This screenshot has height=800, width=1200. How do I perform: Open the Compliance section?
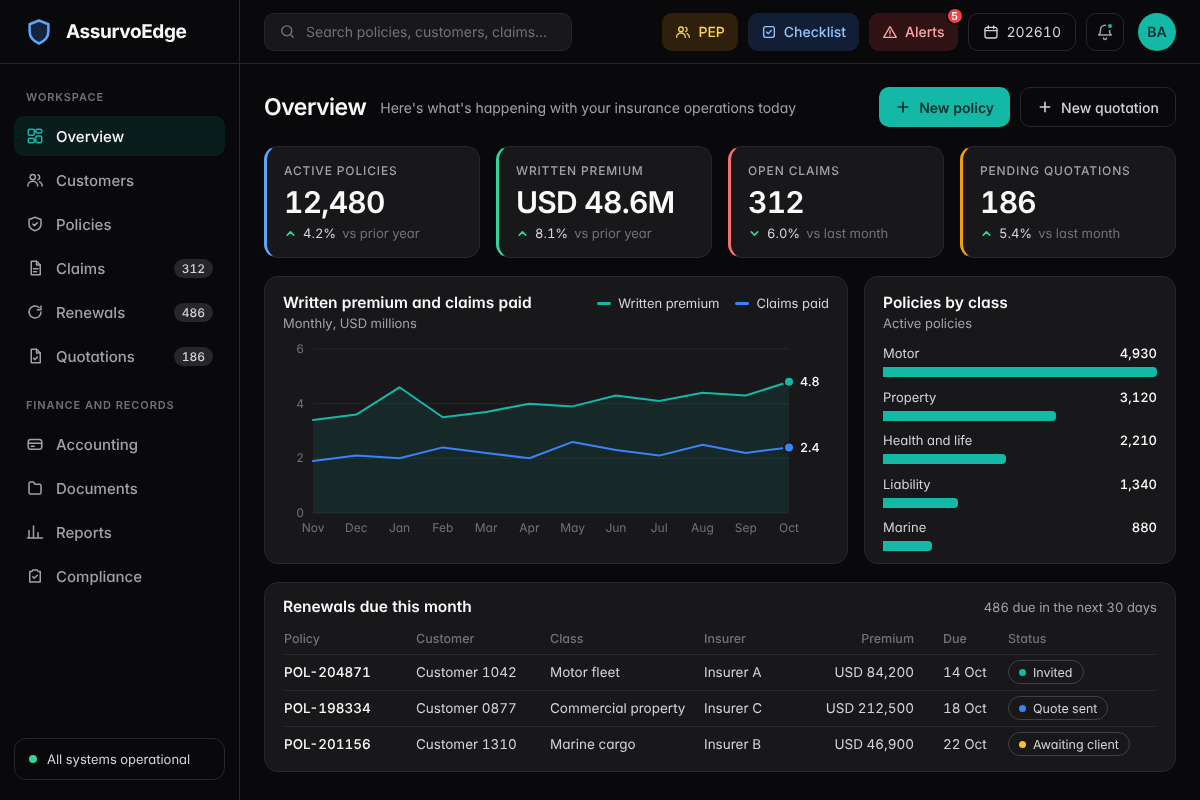point(119,576)
